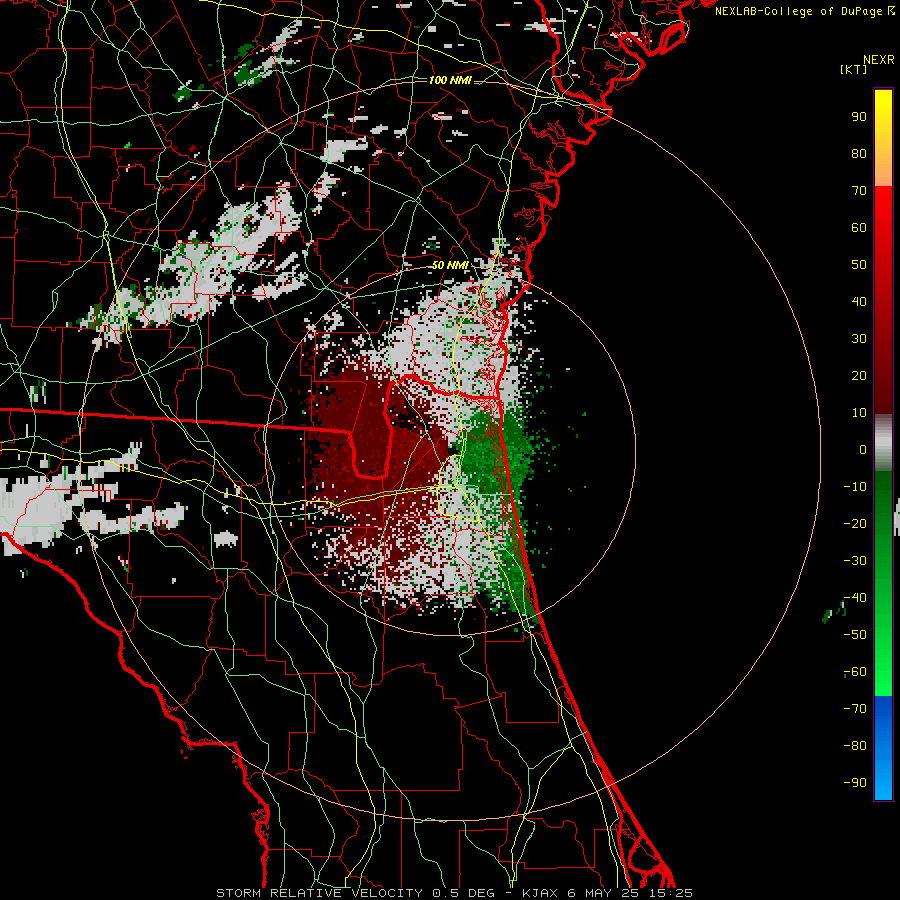Click the 30 value on the velocity scale
Image resolution: width=900 pixels, height=900 pixels.
pos(859,339)
